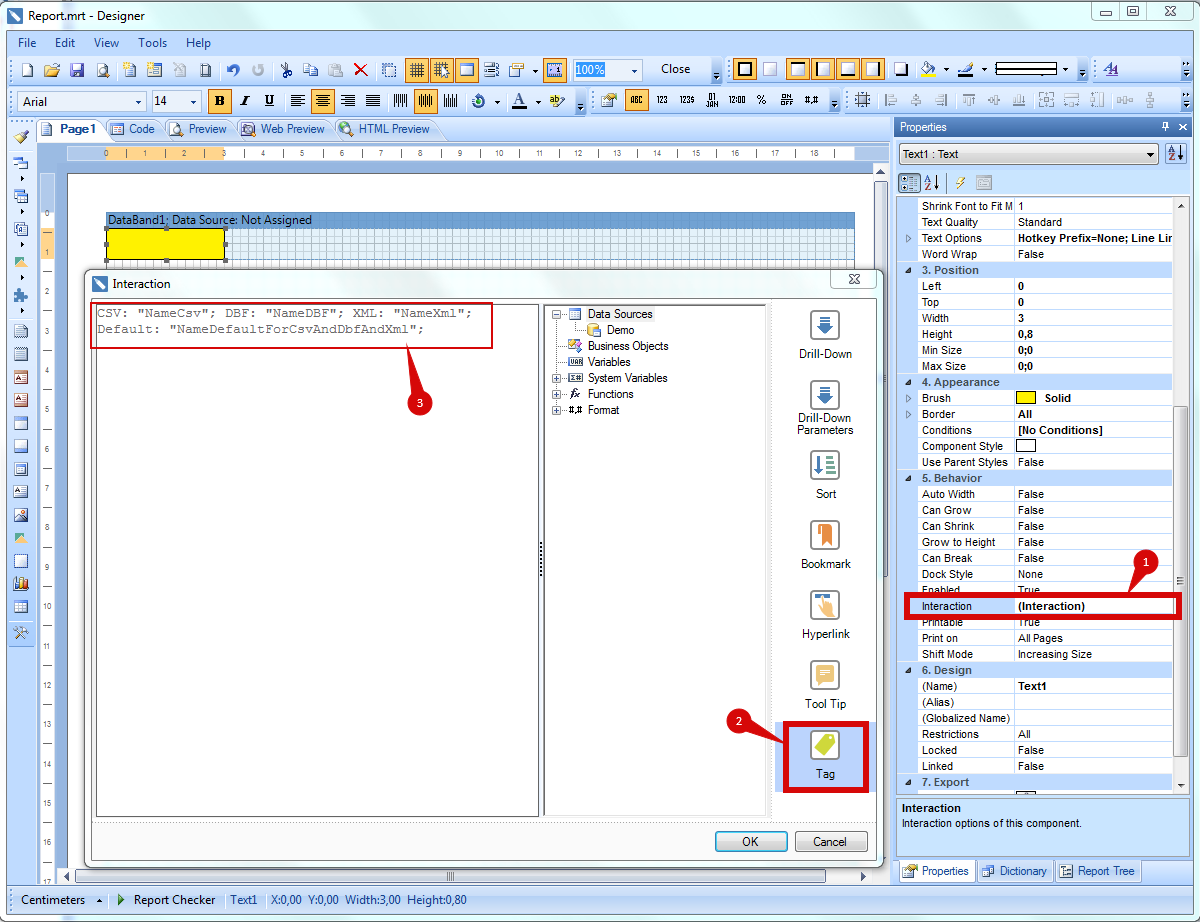Toggle the border shadow button
Screen dimensions: 1200x922
click(901, 69)
